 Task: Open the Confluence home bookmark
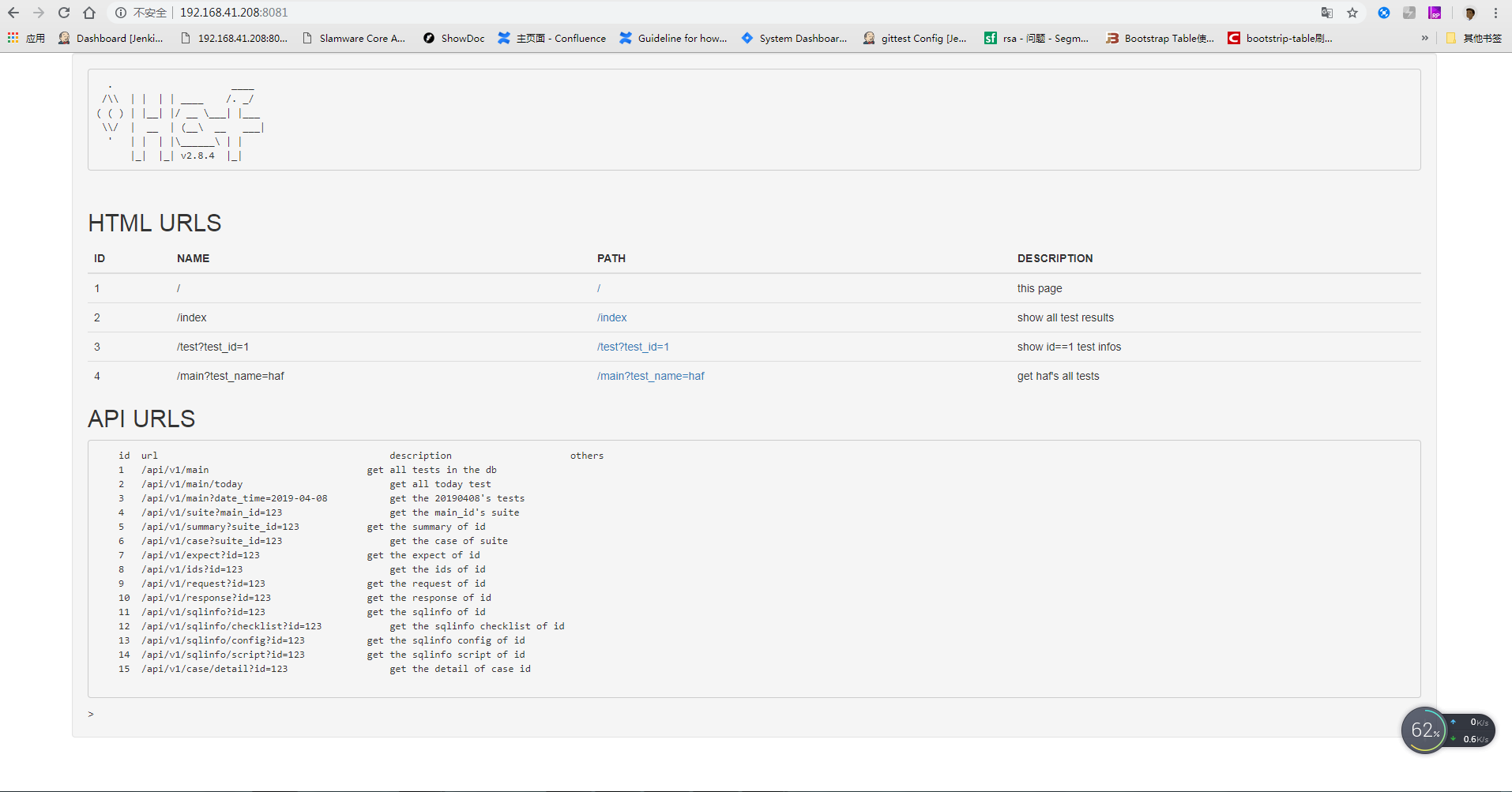coord(552,38)
